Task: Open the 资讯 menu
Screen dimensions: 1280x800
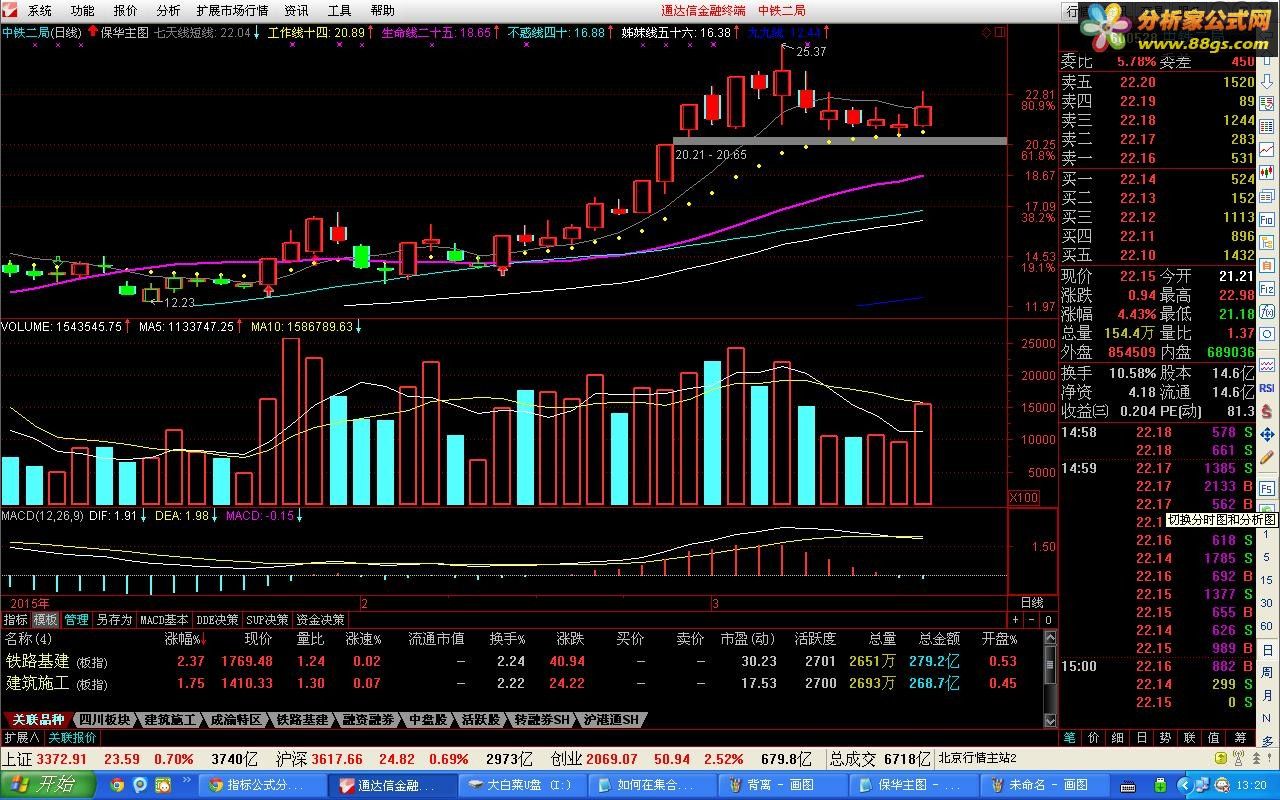Action: [x=296, y=10]
